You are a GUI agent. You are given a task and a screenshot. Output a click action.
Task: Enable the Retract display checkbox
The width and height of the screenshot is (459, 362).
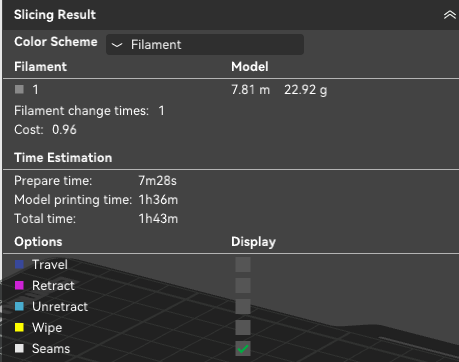point(243,286)
